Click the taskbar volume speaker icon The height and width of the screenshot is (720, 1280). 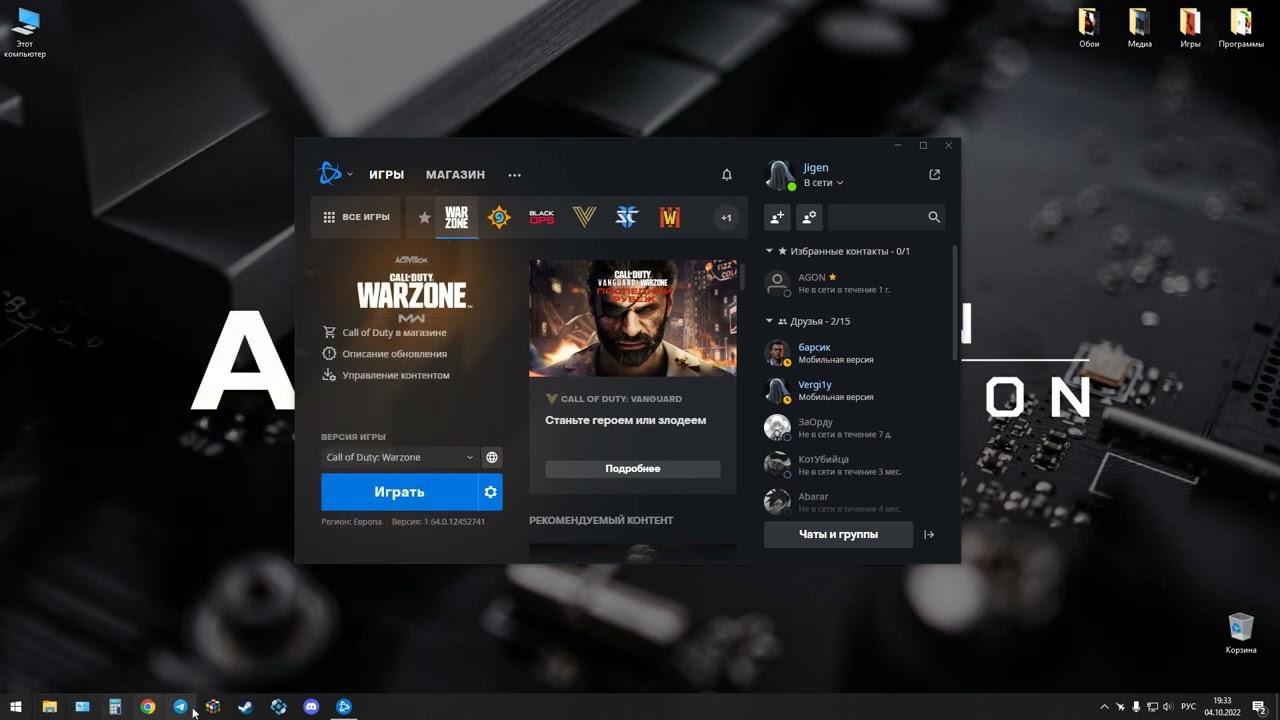(1168, 707)
